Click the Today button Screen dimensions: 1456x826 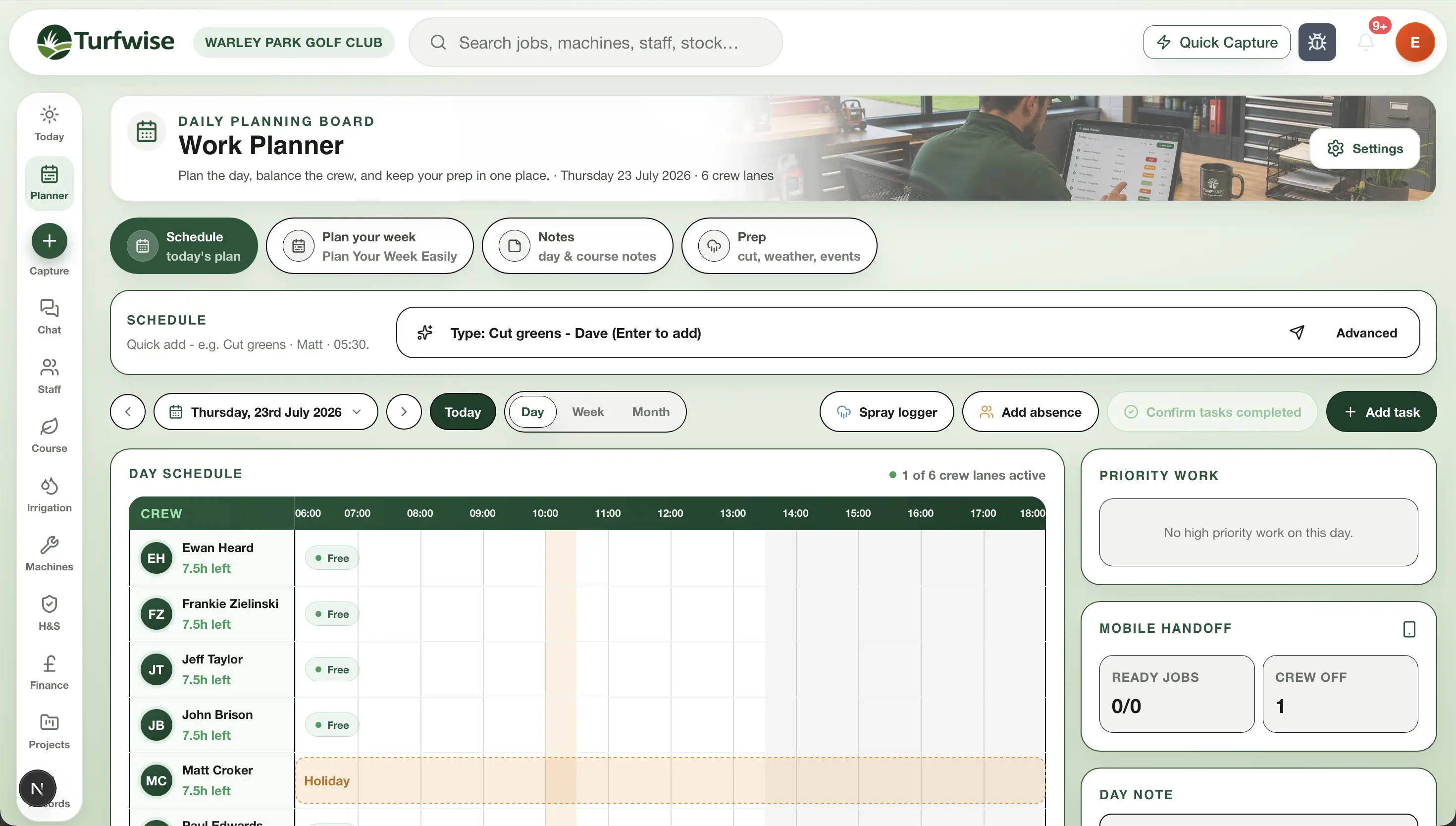463,411
